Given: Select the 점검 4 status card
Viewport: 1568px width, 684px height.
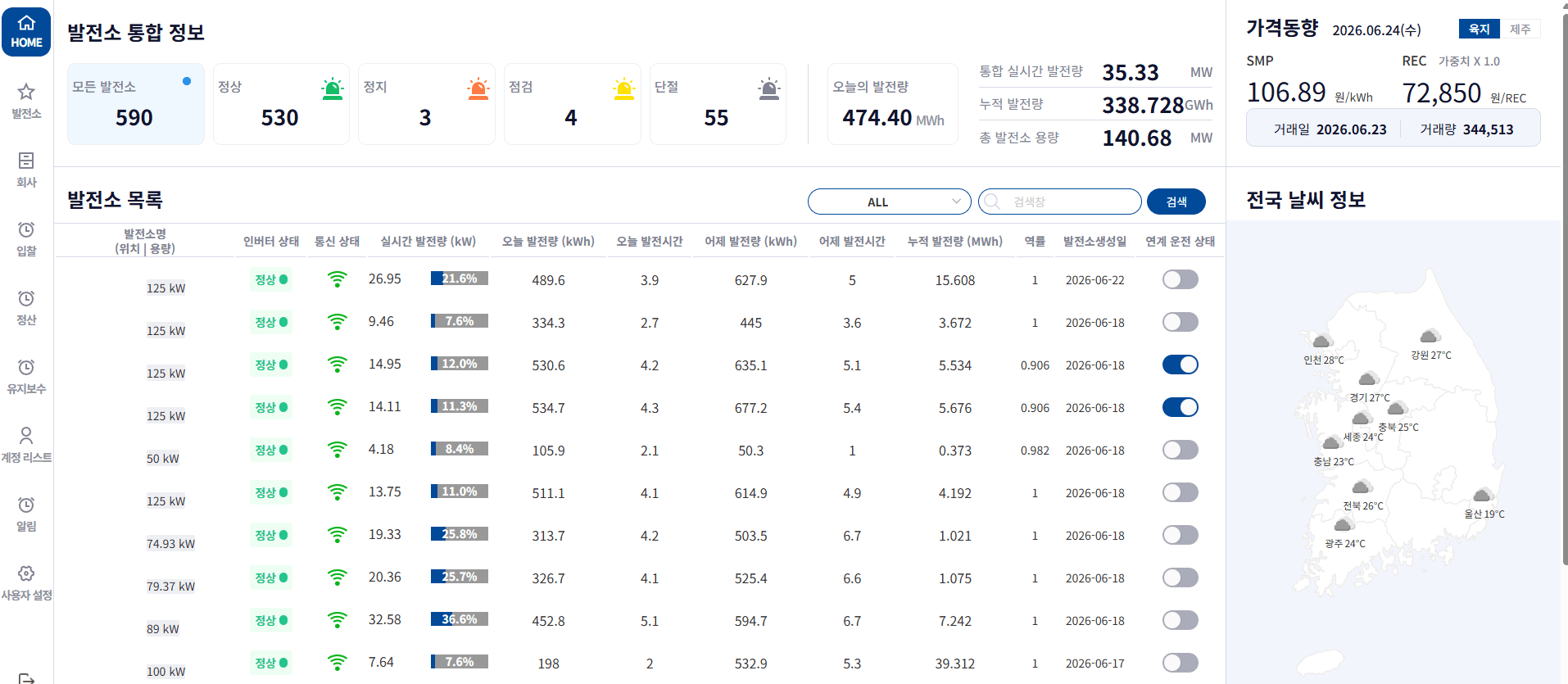Looking at the screenshot, I should click(572, 104).
